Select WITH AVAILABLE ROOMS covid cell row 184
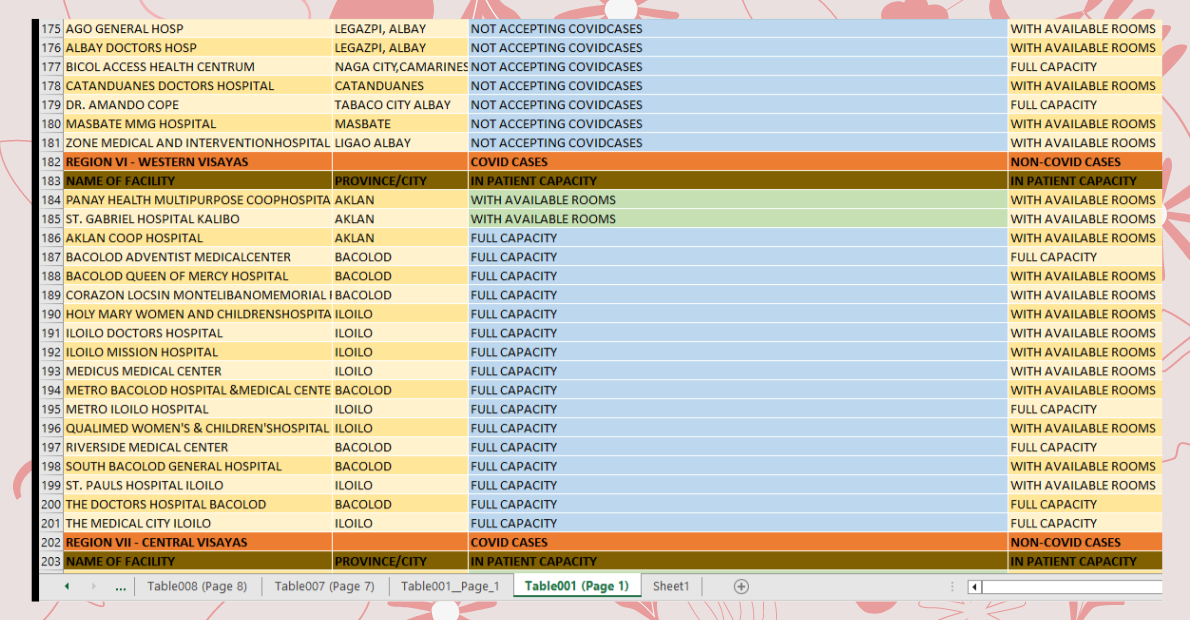This screenshot has width=1190, height=620. (738, 200)
